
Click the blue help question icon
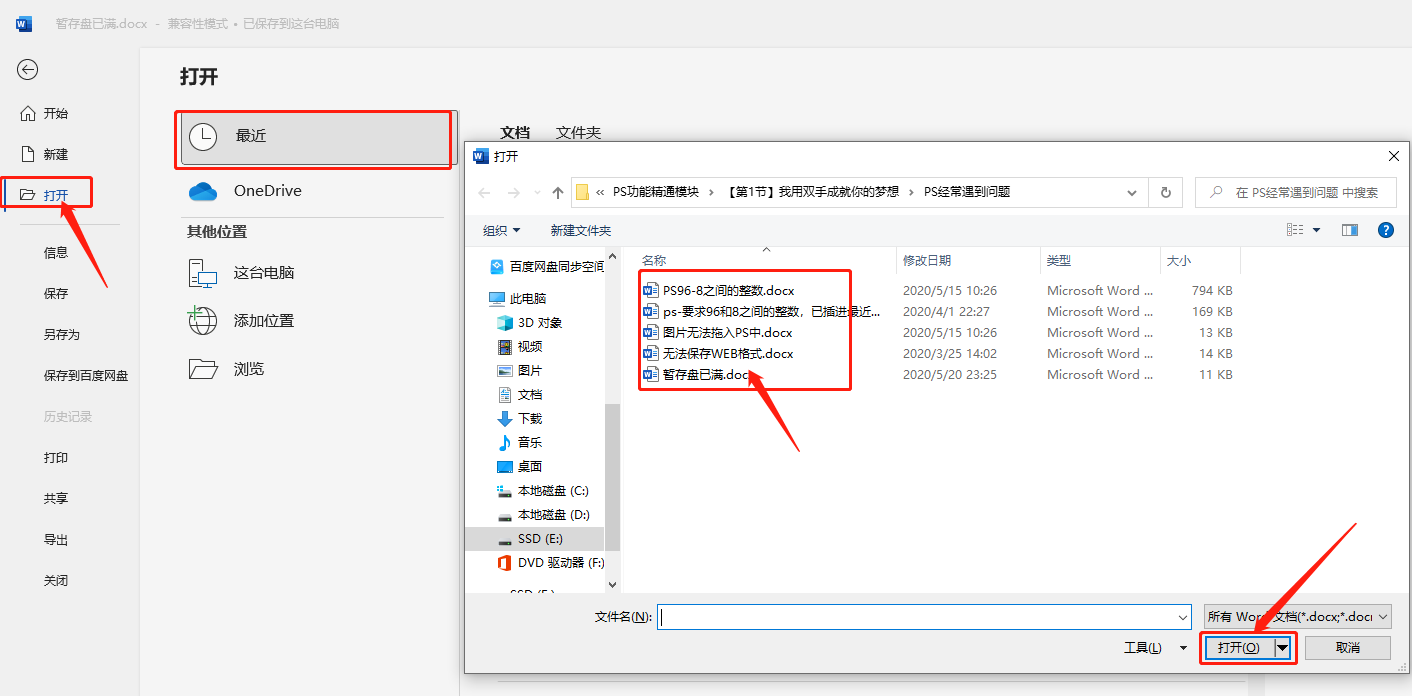(1386, 230)
